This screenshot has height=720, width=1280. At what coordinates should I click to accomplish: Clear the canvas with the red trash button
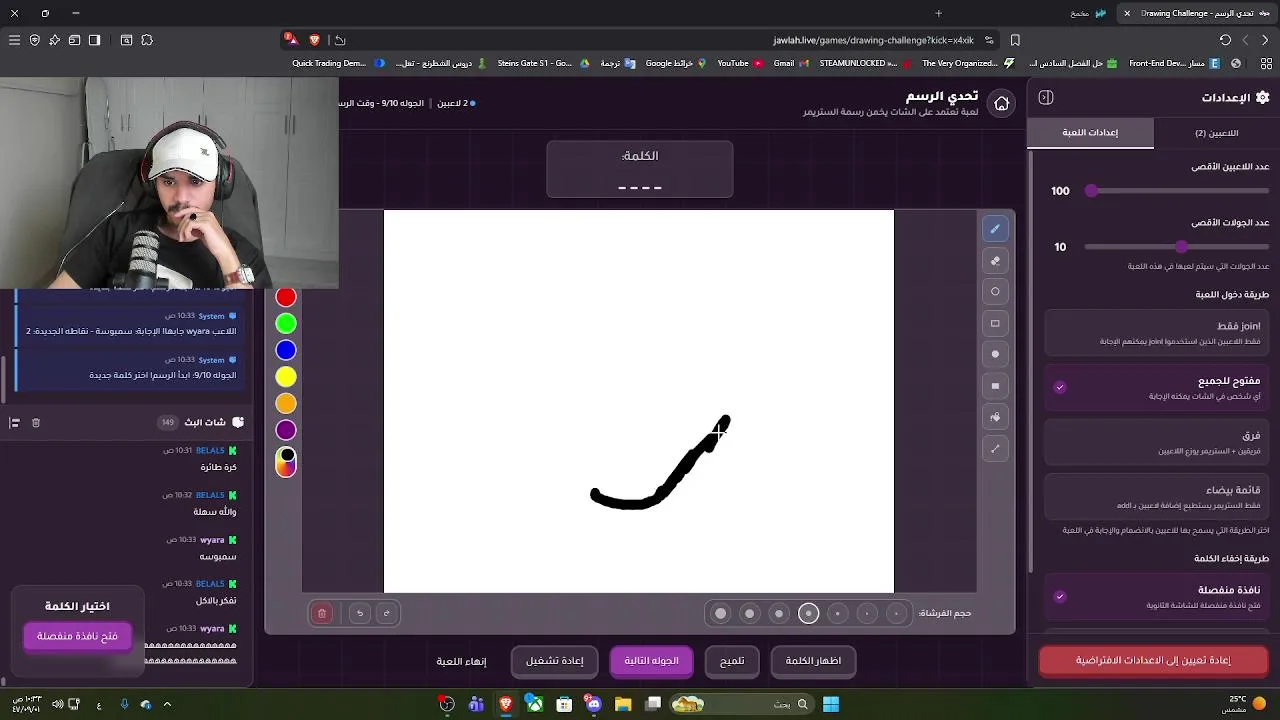322,613
